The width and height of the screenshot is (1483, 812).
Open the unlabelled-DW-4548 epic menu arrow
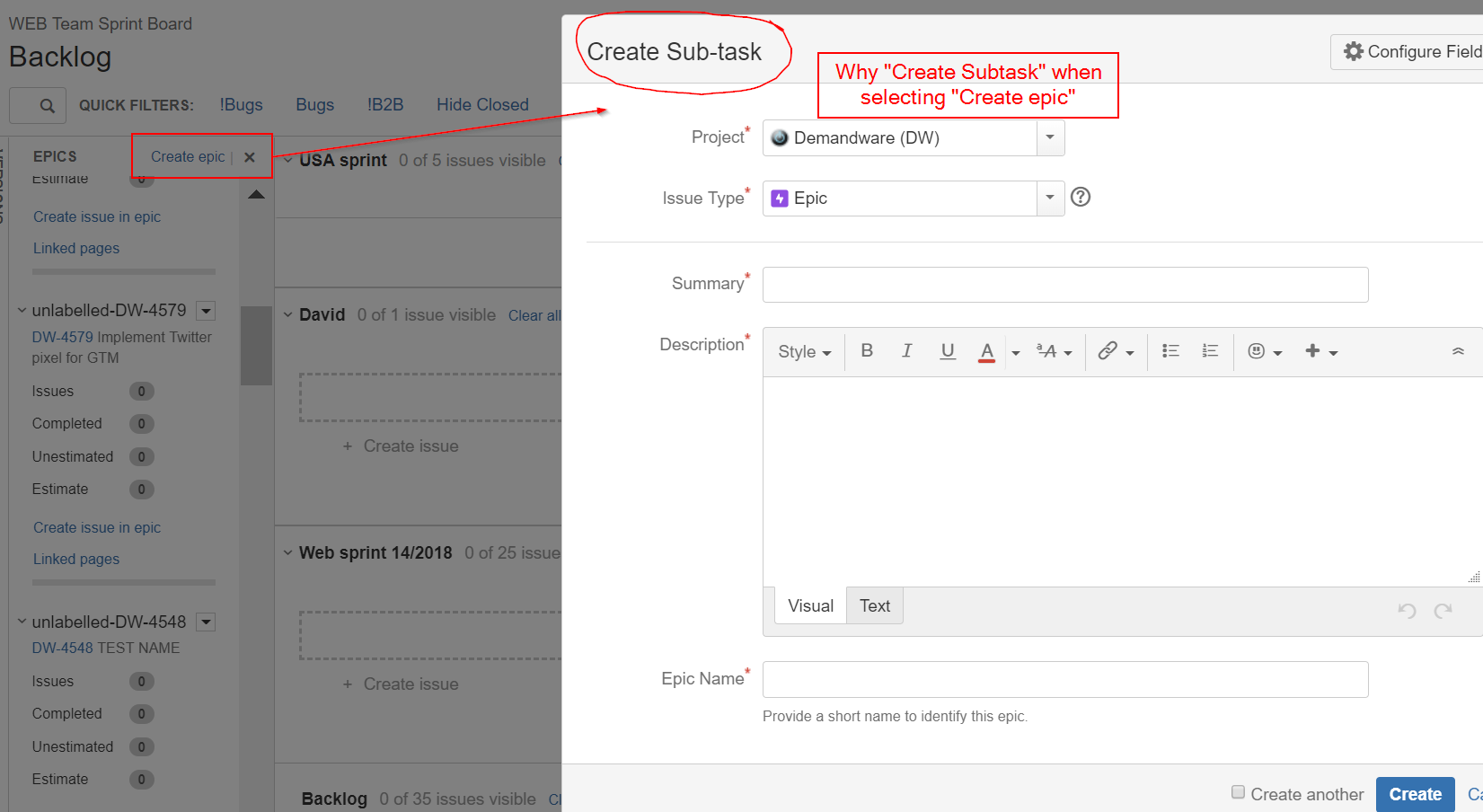[206, 622]
